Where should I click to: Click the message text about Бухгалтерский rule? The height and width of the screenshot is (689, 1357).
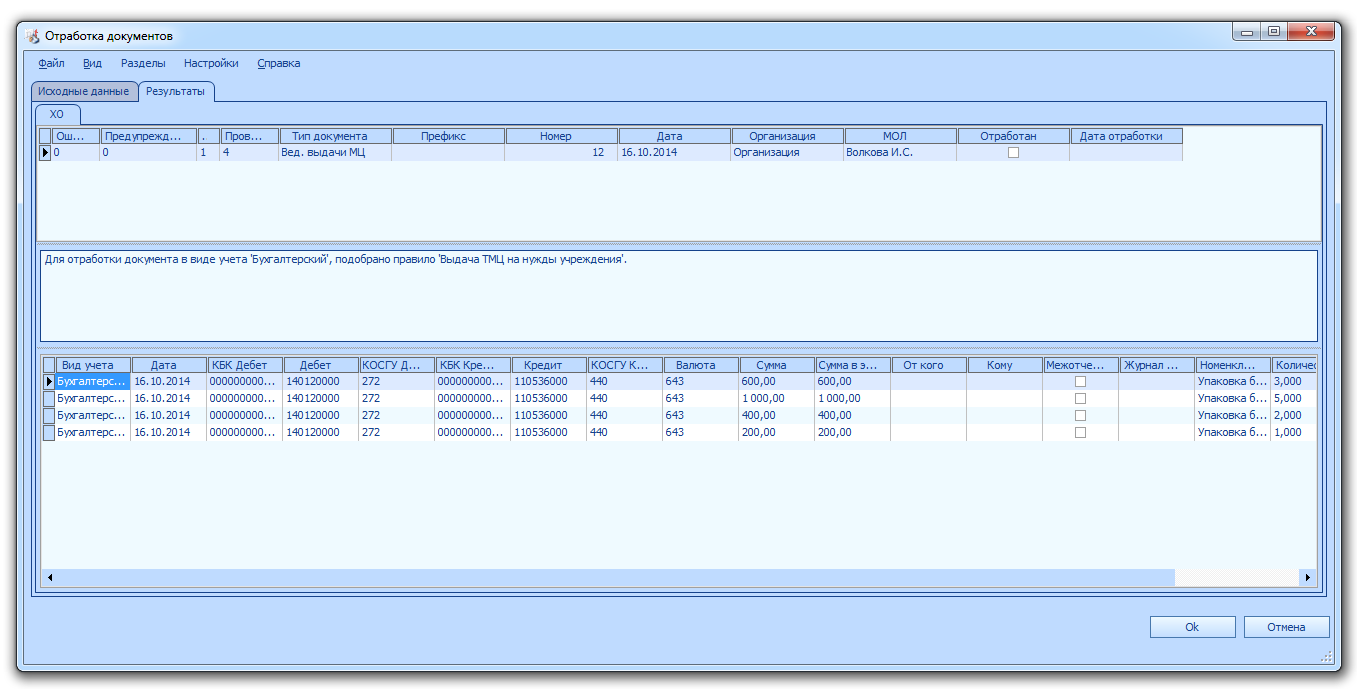point(336,260)
